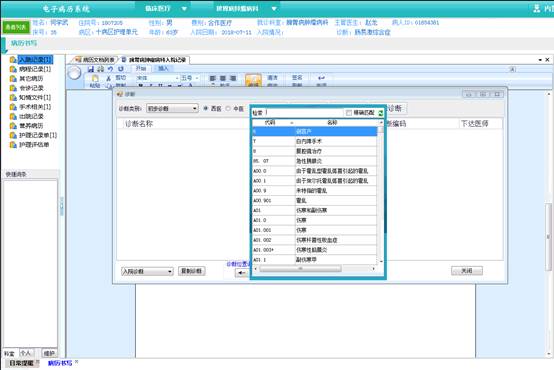Open the 开始 ribbon tab
Image resolution: width=554 pixels, height=370 pixels.
141,69
